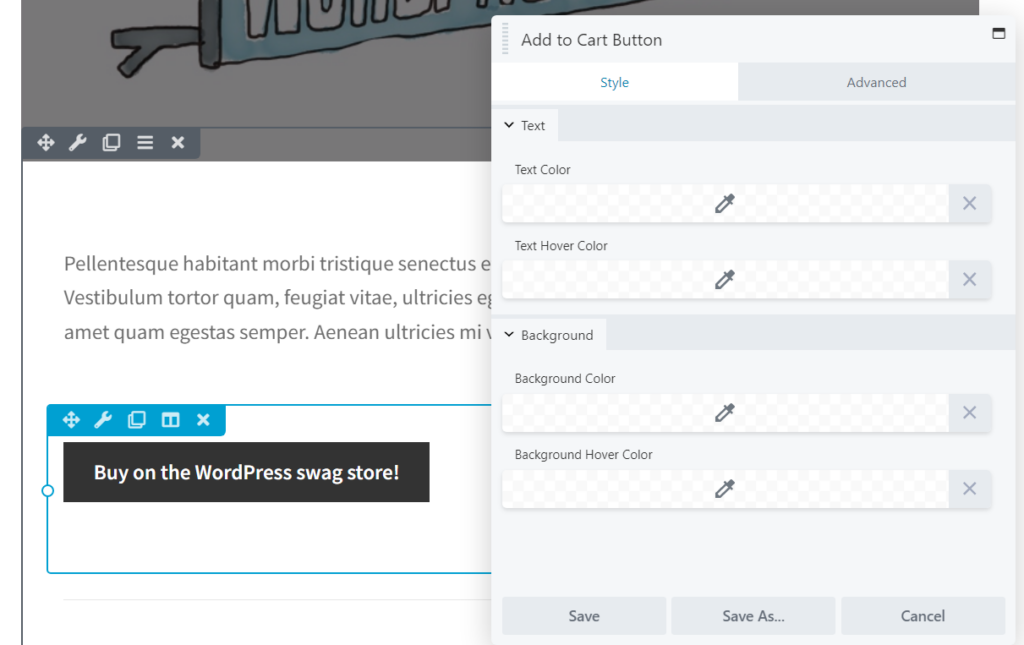Open the row actions hamburger menu
Screen dimensions: 1024x645
point(144,143)
